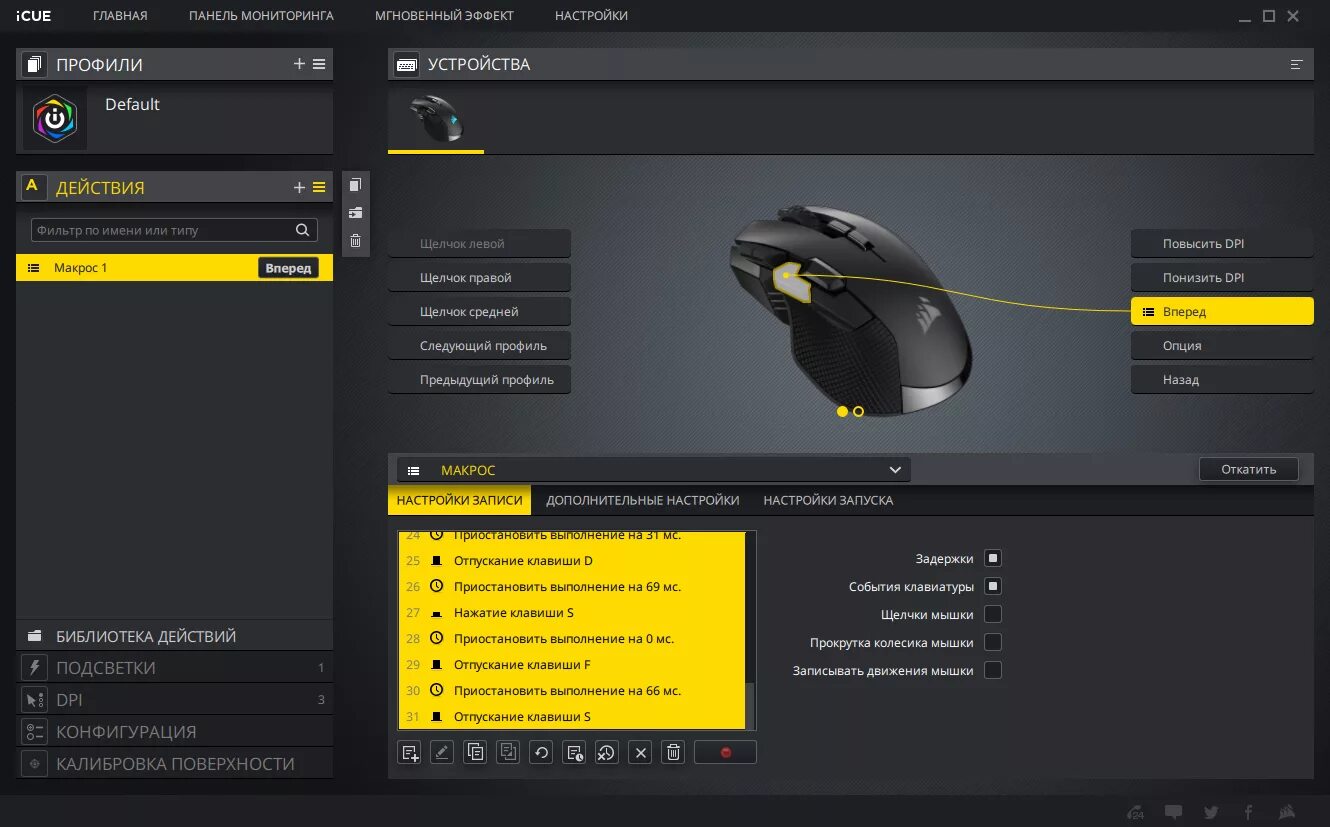Viewport: 1330px width, 827px height.
Task: Expand the Калибровка поверхности section
Action: [x=174, y=764]
